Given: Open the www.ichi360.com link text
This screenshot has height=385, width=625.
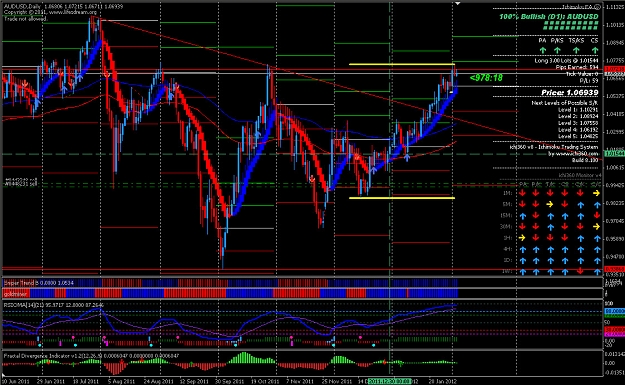Looking at the screenshot, I should (577, 153).
